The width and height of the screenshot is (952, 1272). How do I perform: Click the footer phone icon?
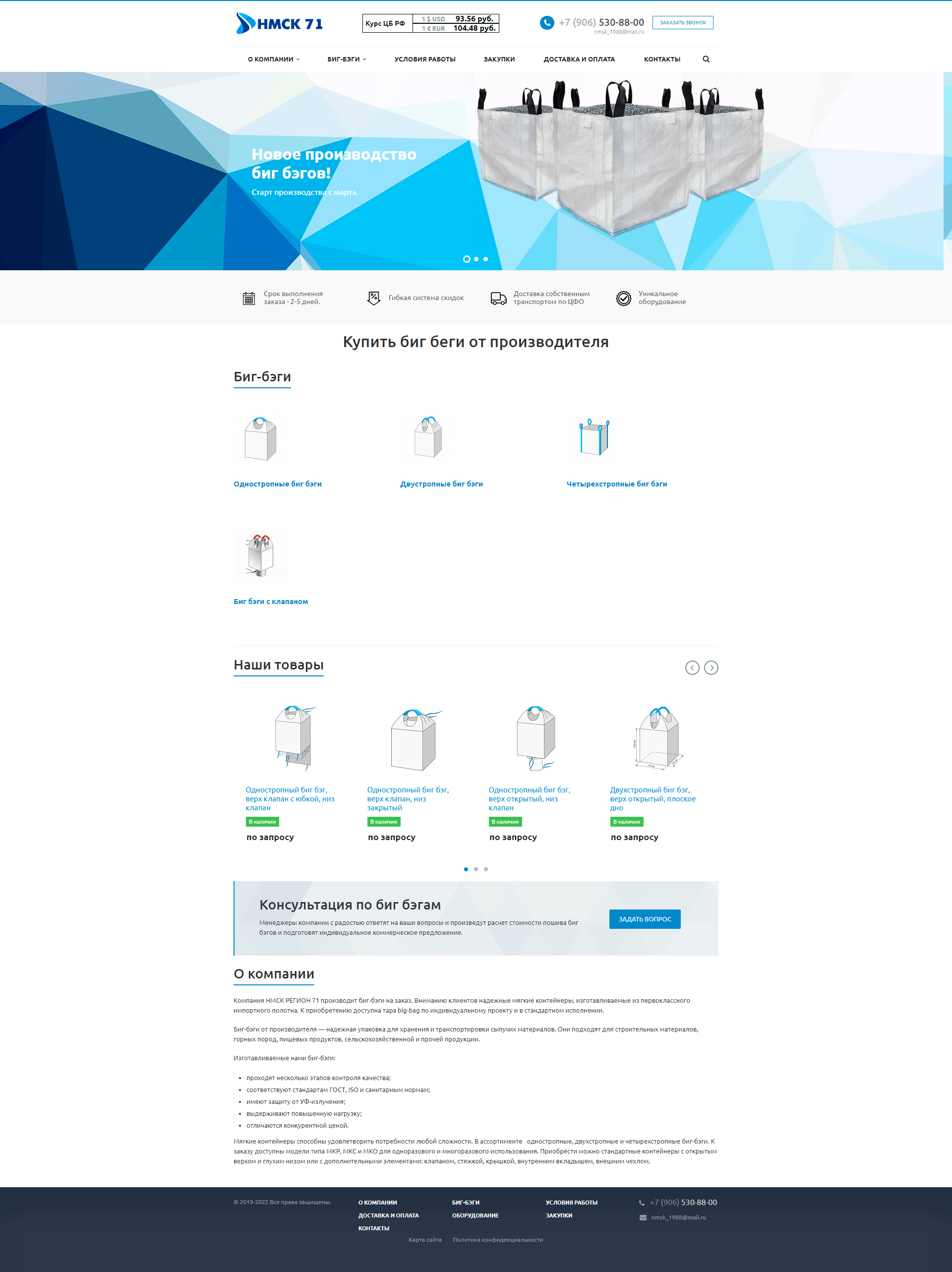pos(642,1203)
